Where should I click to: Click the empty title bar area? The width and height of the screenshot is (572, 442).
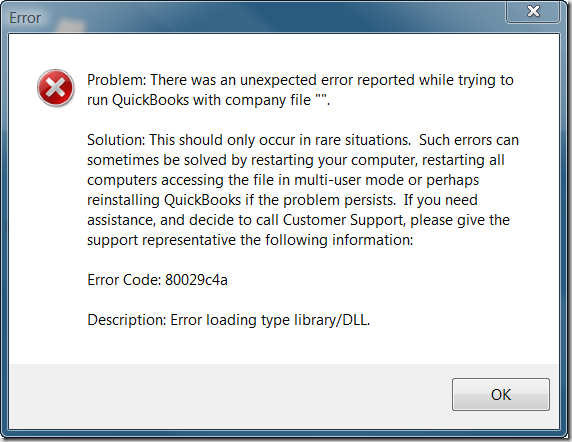click(x=274, y=18)
